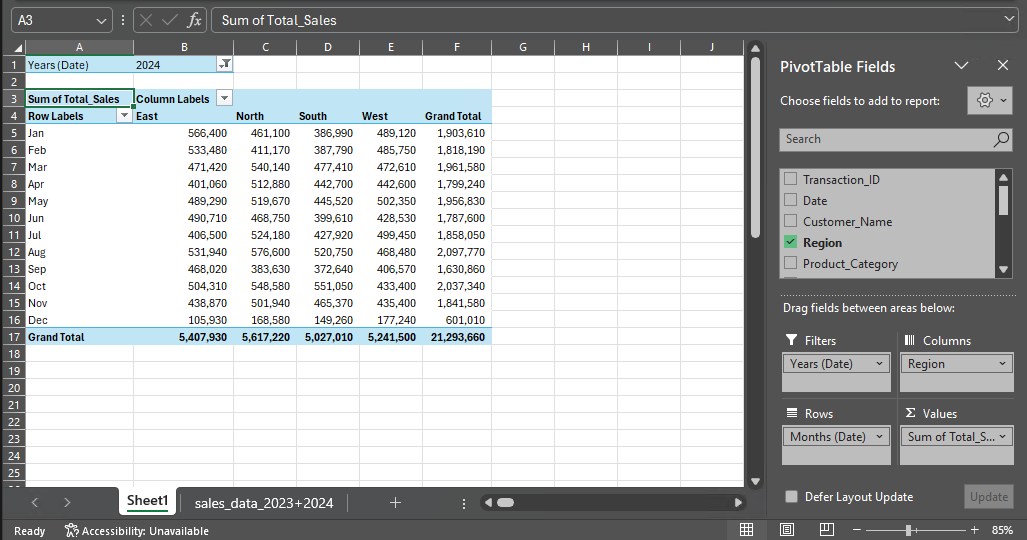
Task: Uncheck the Region field checkbox
Action: click(791, 243)
